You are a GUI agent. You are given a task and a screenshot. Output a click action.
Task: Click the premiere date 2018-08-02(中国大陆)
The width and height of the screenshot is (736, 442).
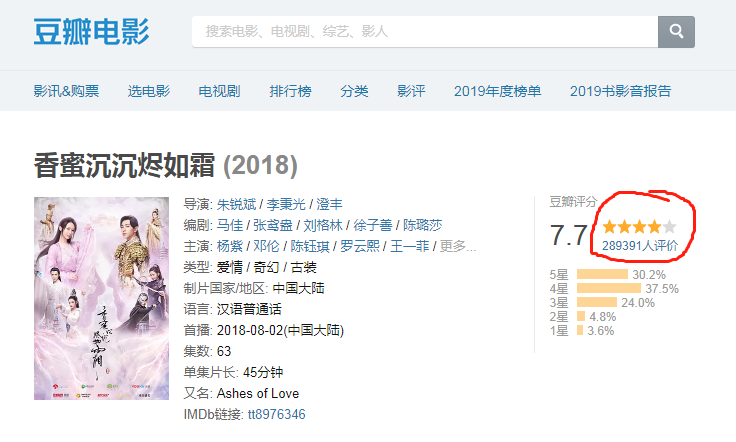[280, 330]
